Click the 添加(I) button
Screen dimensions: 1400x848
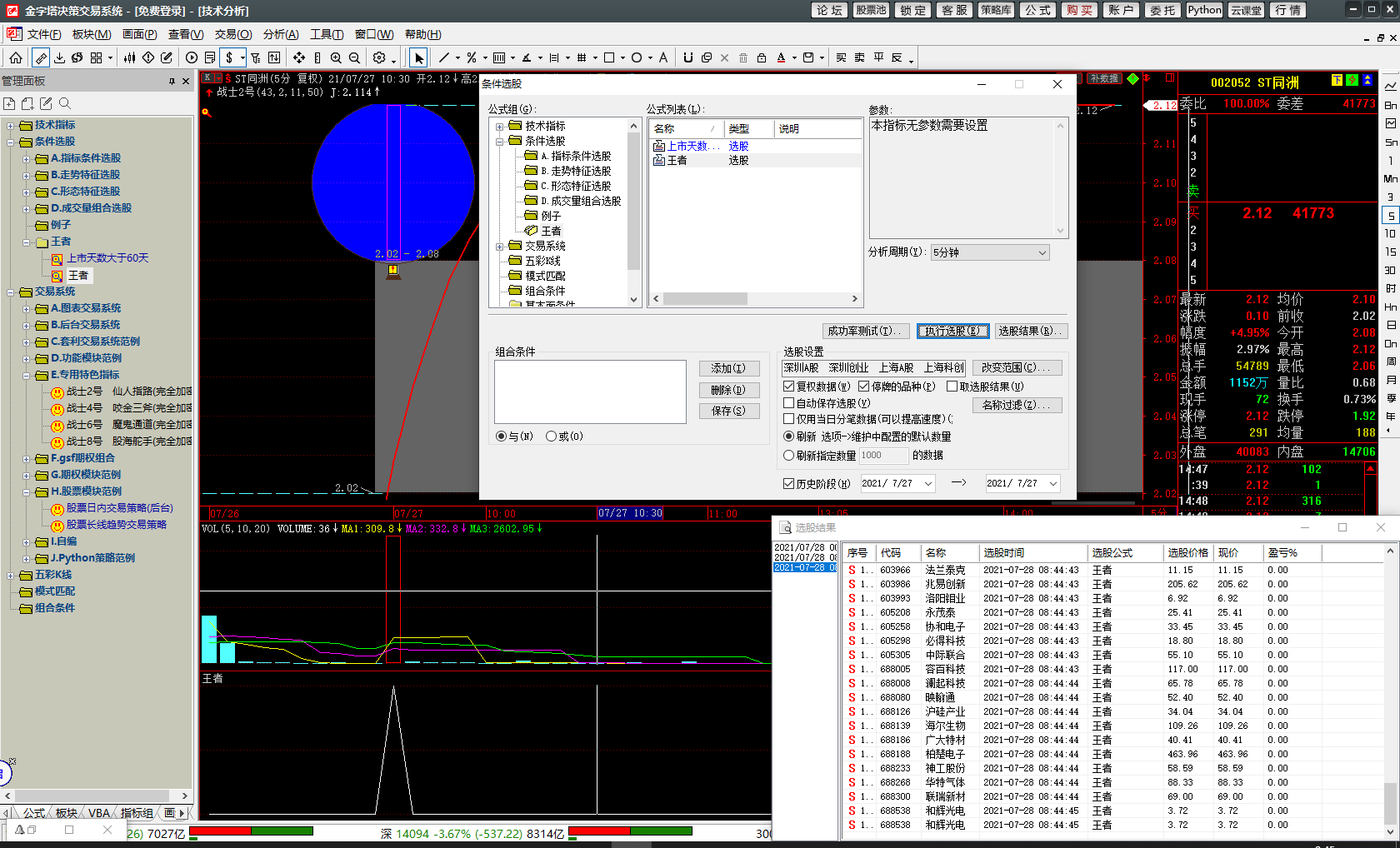[729, 368]
